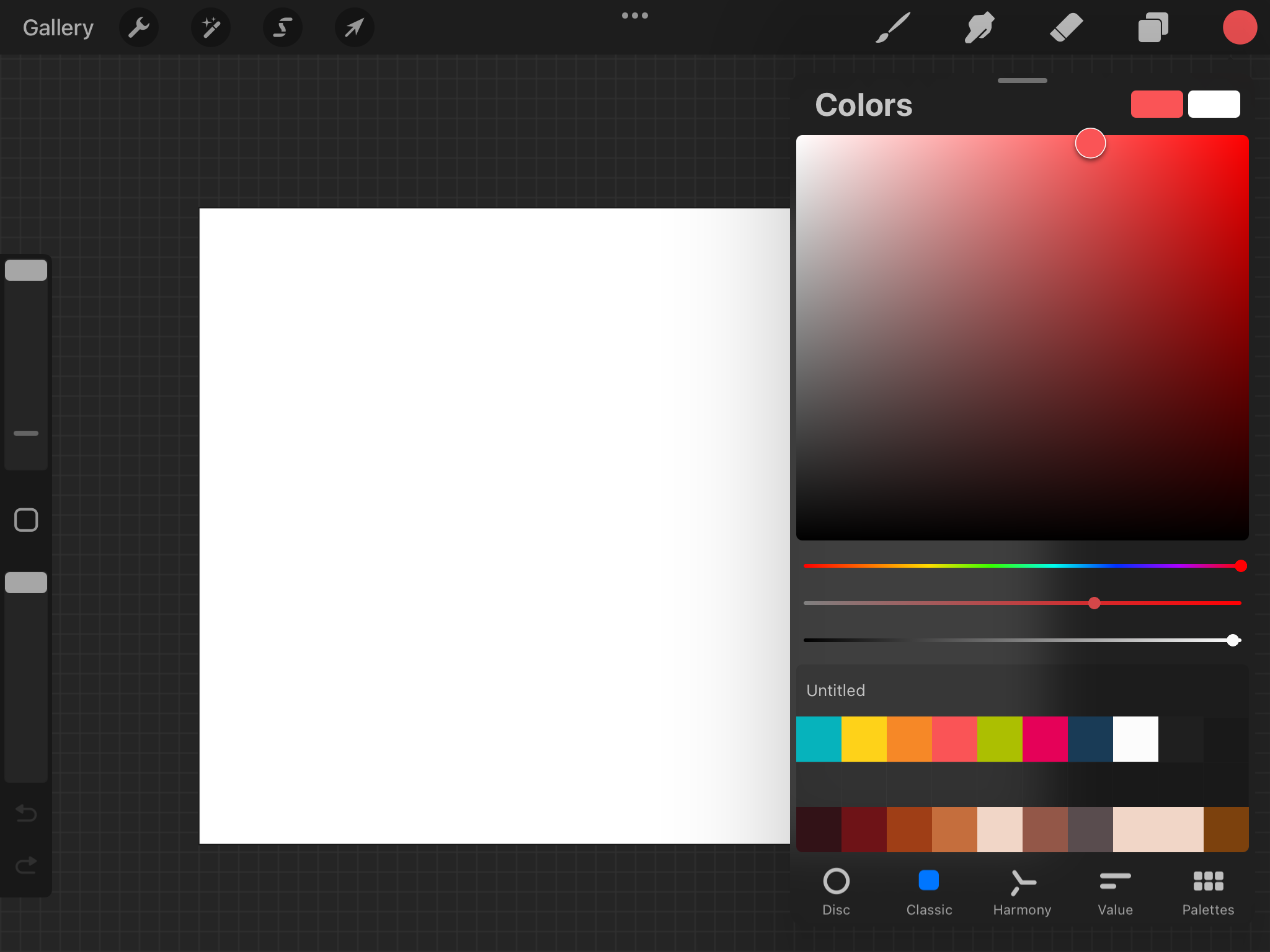1270x952 pixels.
Task: Click the three-dots menu at top center
Action: [634, 15]
